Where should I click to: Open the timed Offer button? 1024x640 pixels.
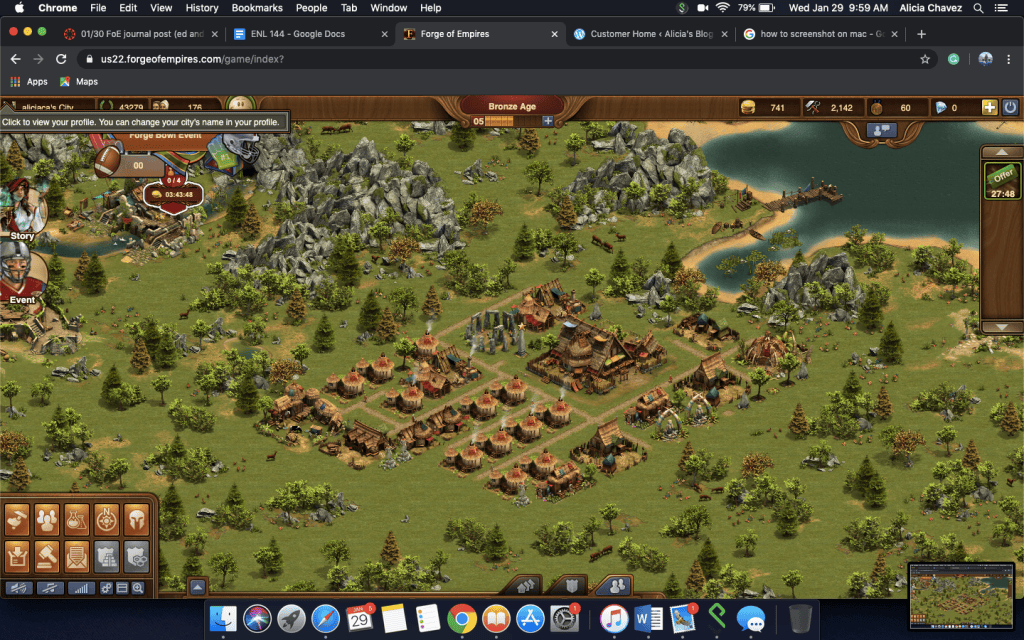1002,180
